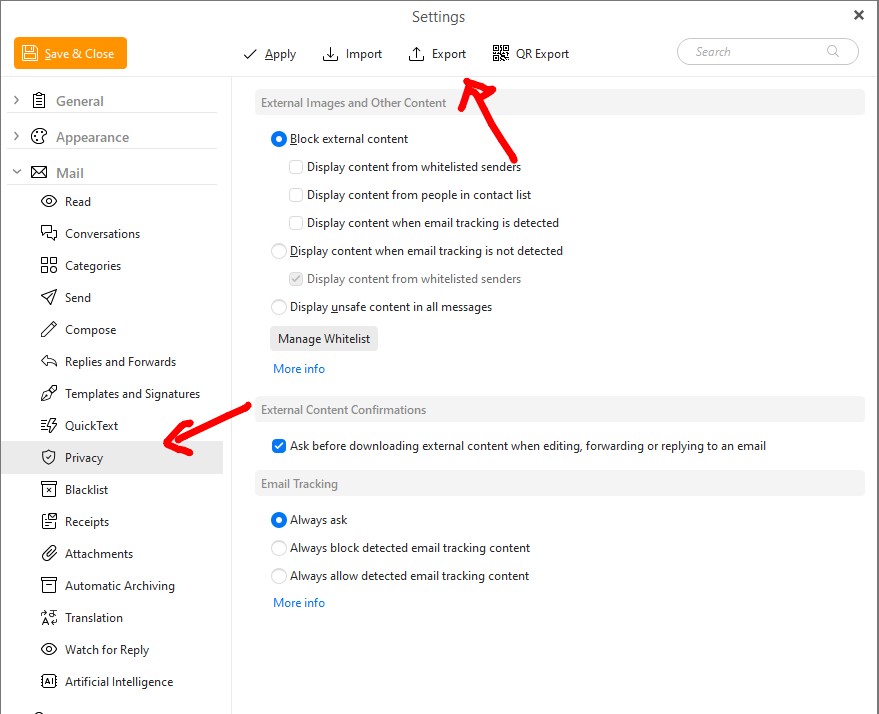879x714 pixels.
Task: Open the Conversations settings page
Action: pos(102,234)
